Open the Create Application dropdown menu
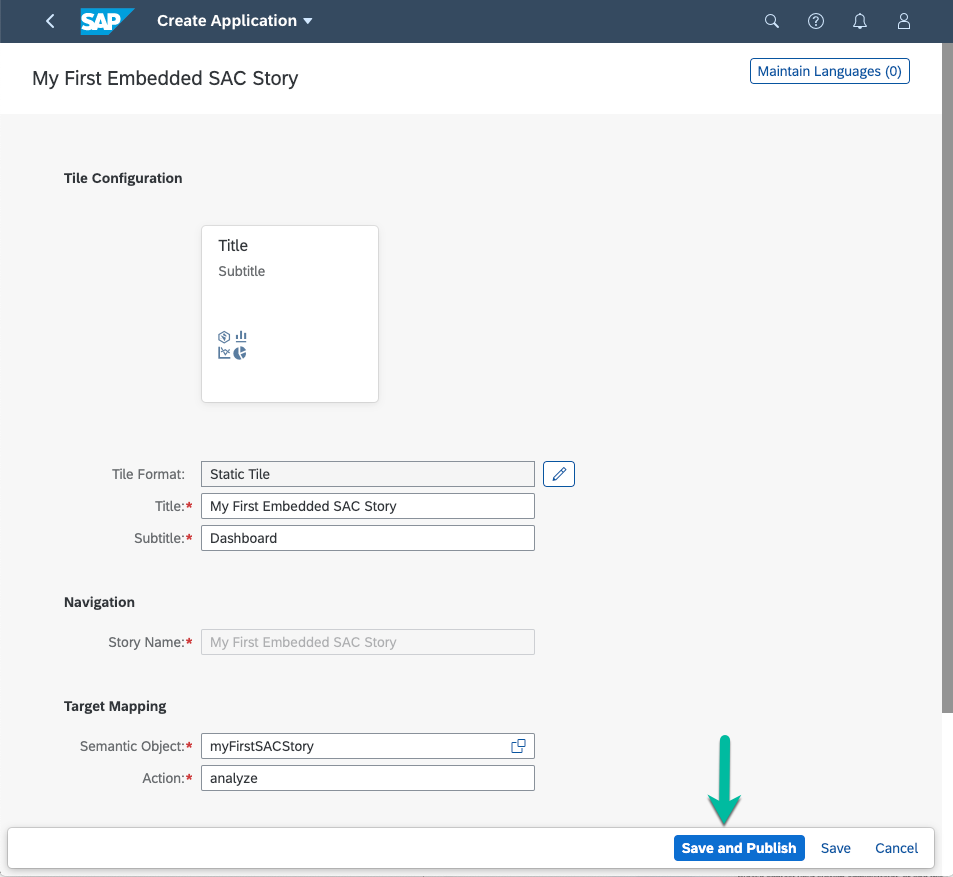Screen dimensions: 953x877 (x=235, y=21)
